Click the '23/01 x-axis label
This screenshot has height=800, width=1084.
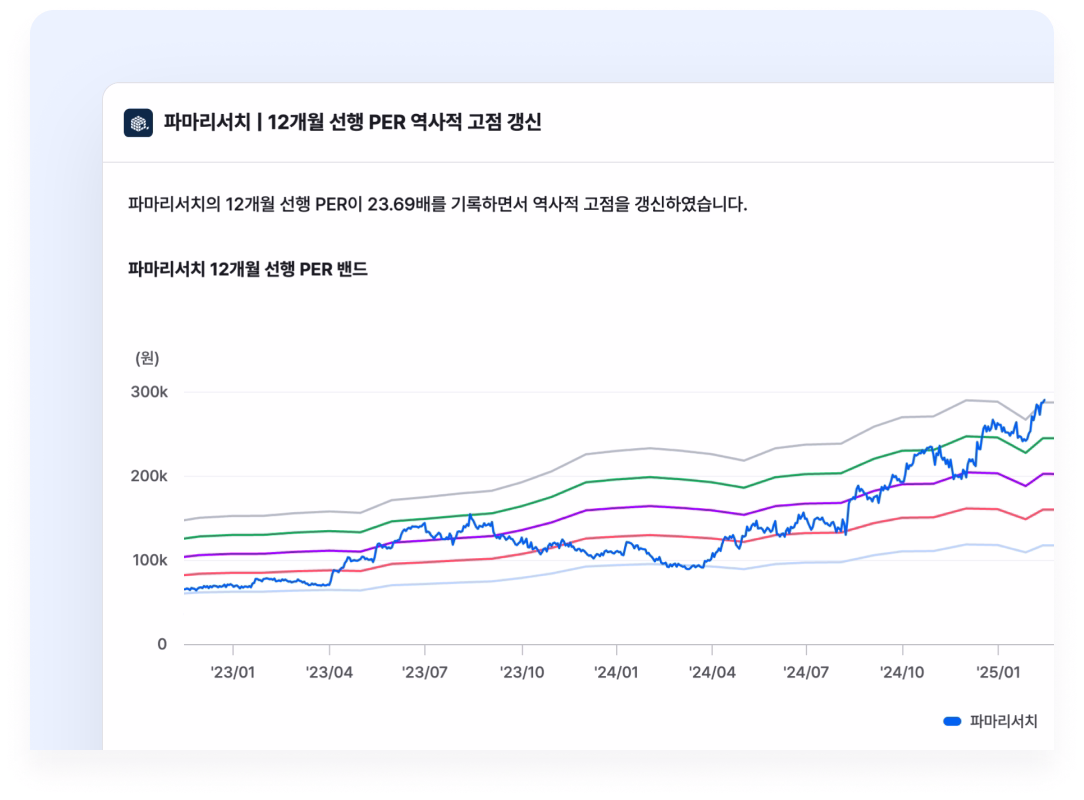233,673
